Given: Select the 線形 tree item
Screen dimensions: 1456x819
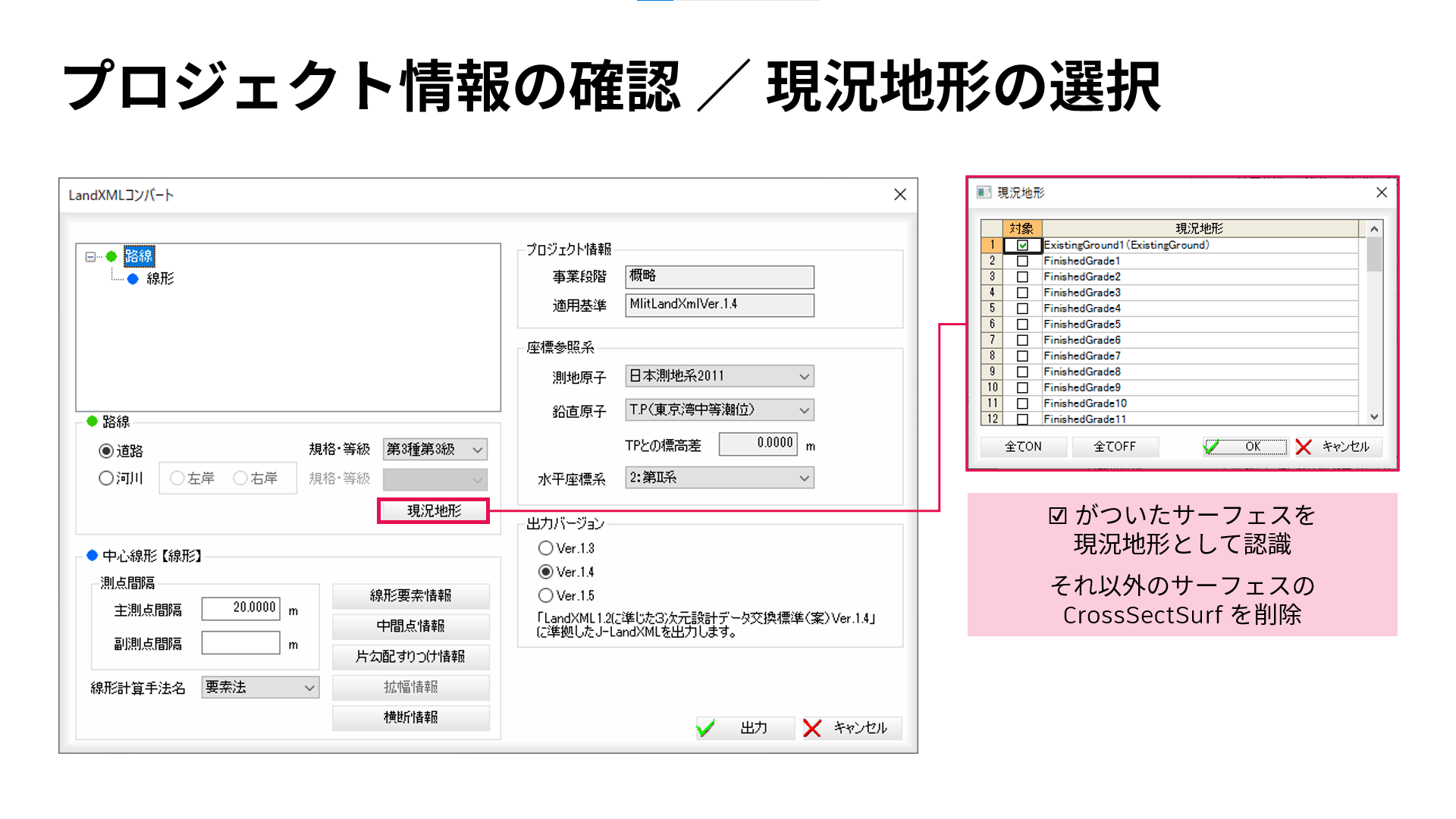Looking at the screenshot, I should click(160, 279).
